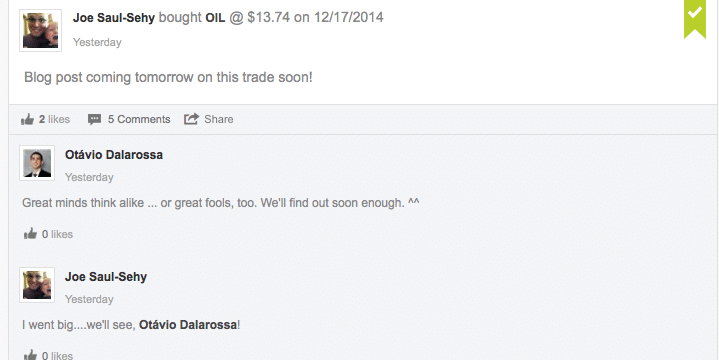The height and width of the screenshot is (360, 719).
Task: Click the share arrow icon
Action: (191, 119)
